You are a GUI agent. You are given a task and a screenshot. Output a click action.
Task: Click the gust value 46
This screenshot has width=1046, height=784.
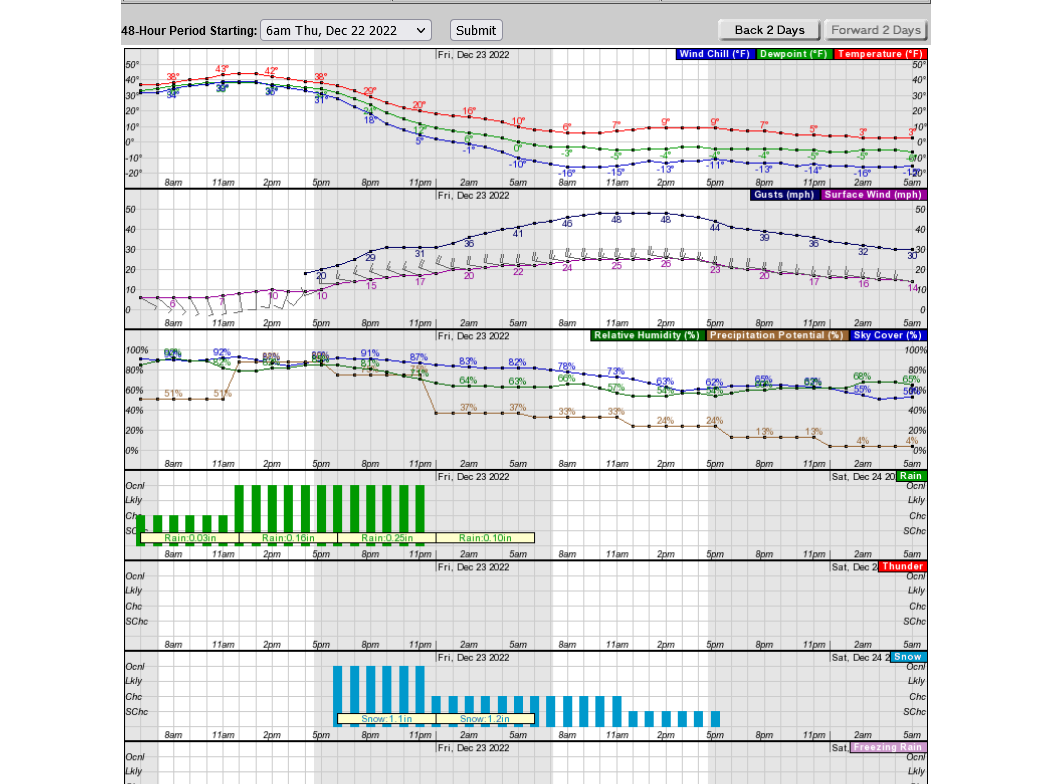click(x=567, y=224)
